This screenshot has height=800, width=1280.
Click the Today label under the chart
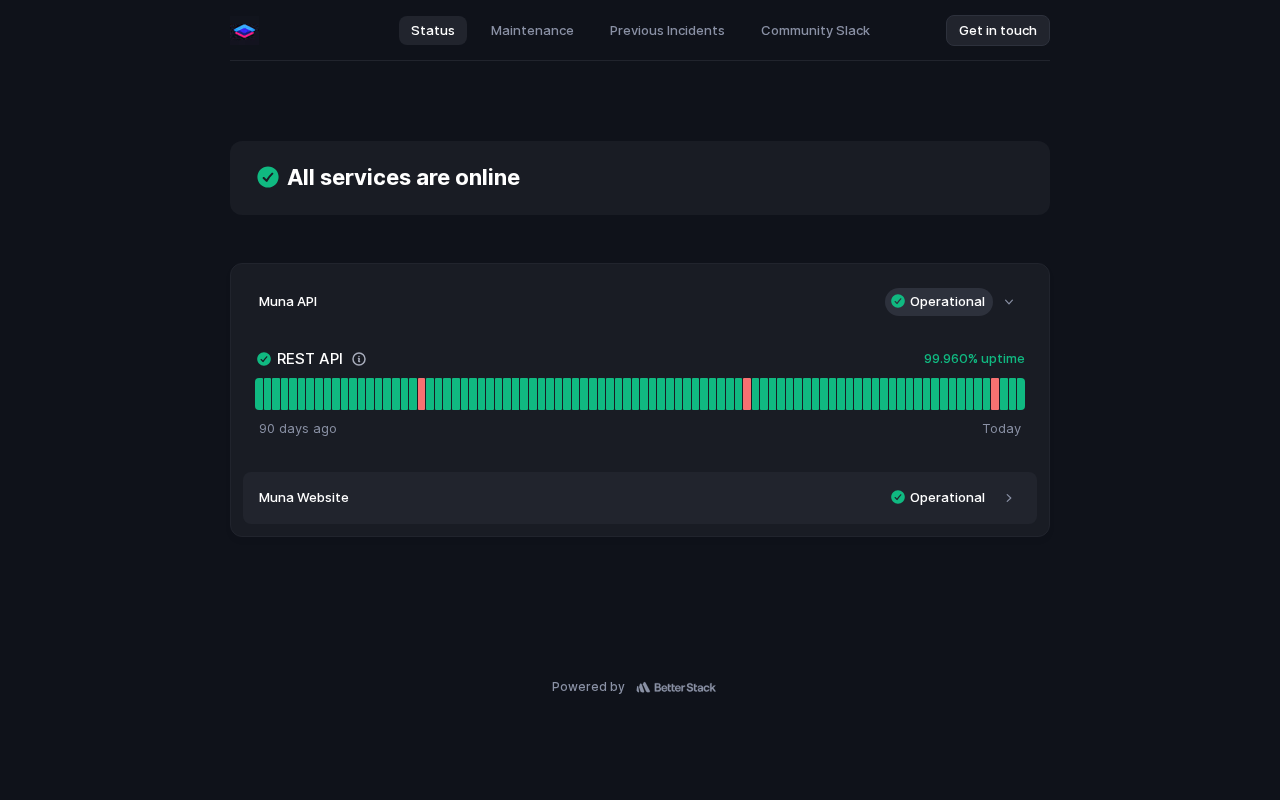pyautogui.click(x=1001, y=429)
